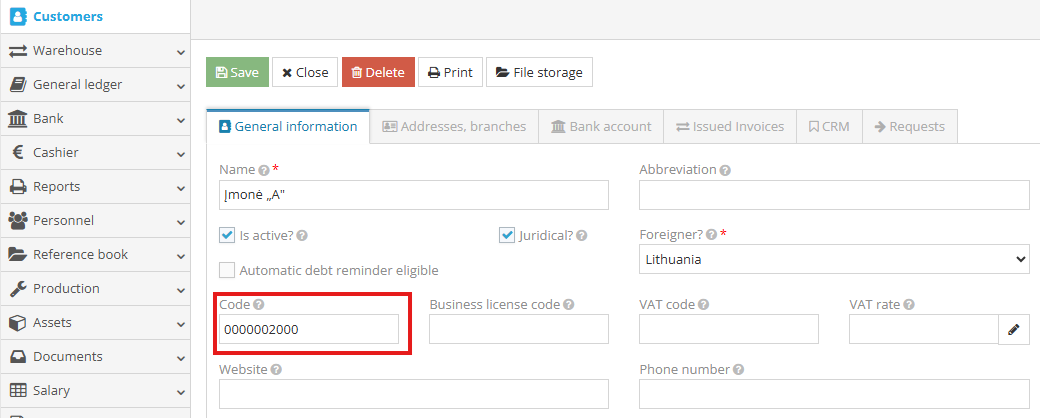1040x418 pixels.
Task: Toggle the Juridical checkbox
Action: point(507,236)
